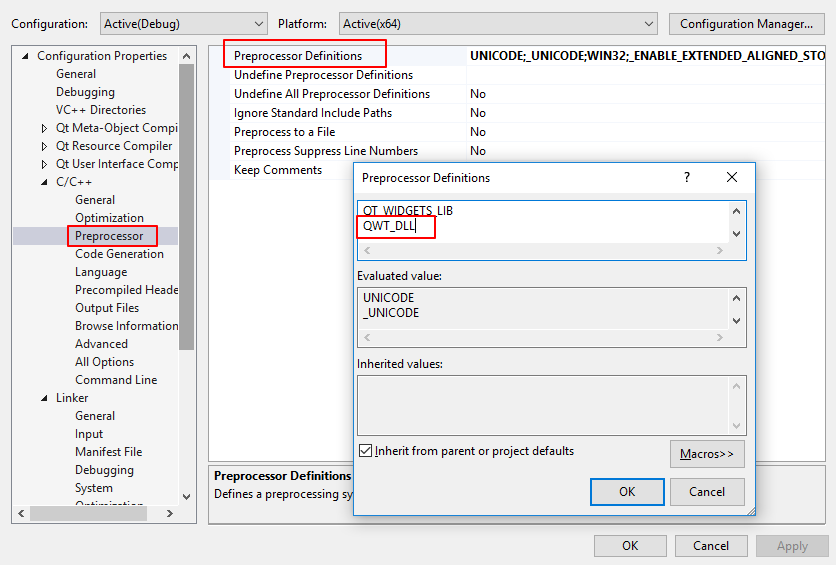This screenshot has width=836, height=565.
Task: Click the help question mark in the dialog title bar
Action: (x=686, y=177)
